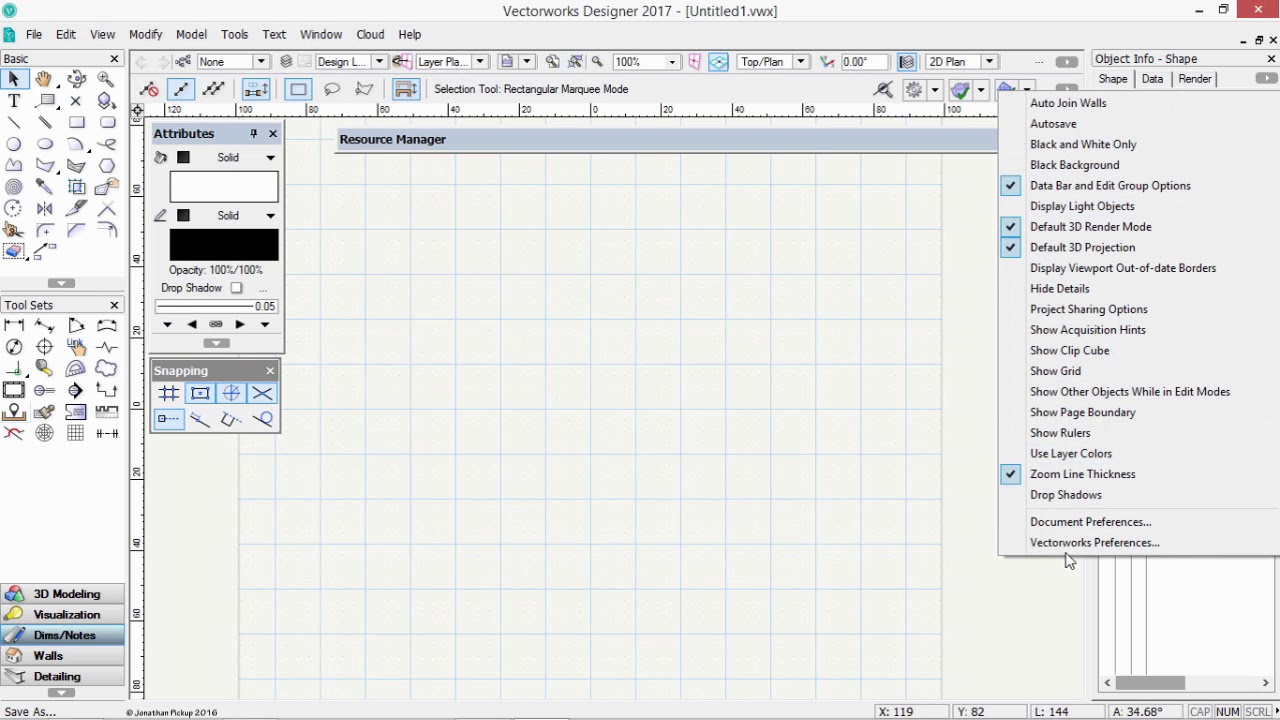Toggle Snap to Grid in Snapping palette
1280x720 pixels.
tap(168, 393)
